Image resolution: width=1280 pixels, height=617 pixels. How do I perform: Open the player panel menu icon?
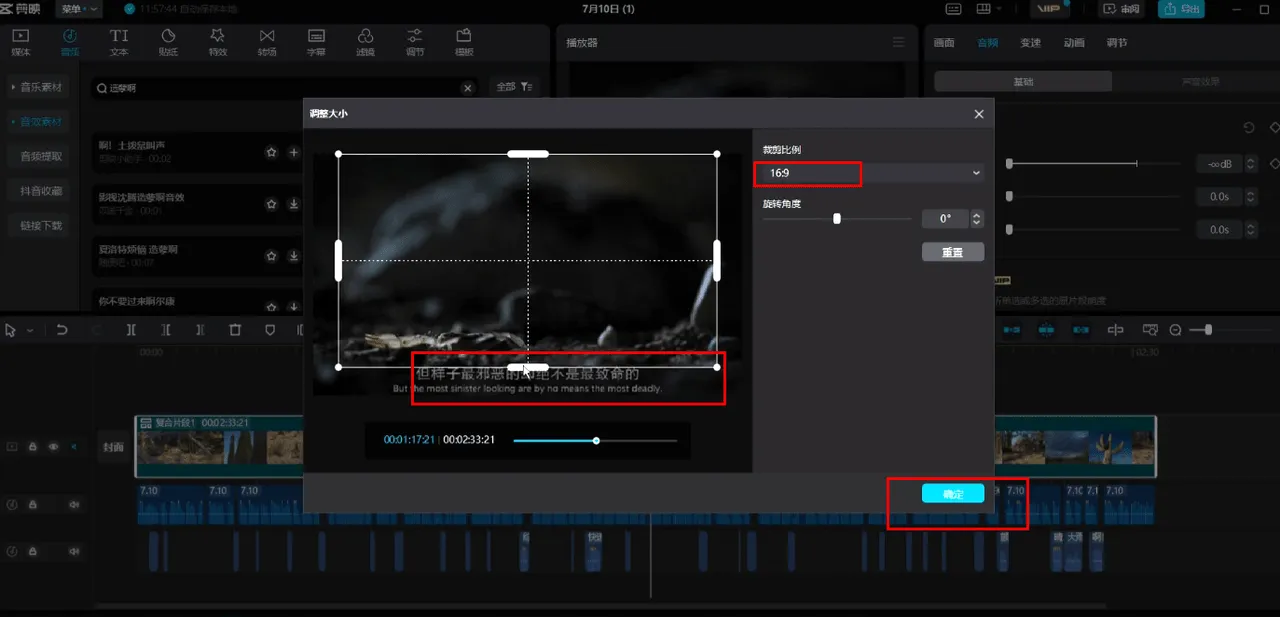click(x=899, y=43)
